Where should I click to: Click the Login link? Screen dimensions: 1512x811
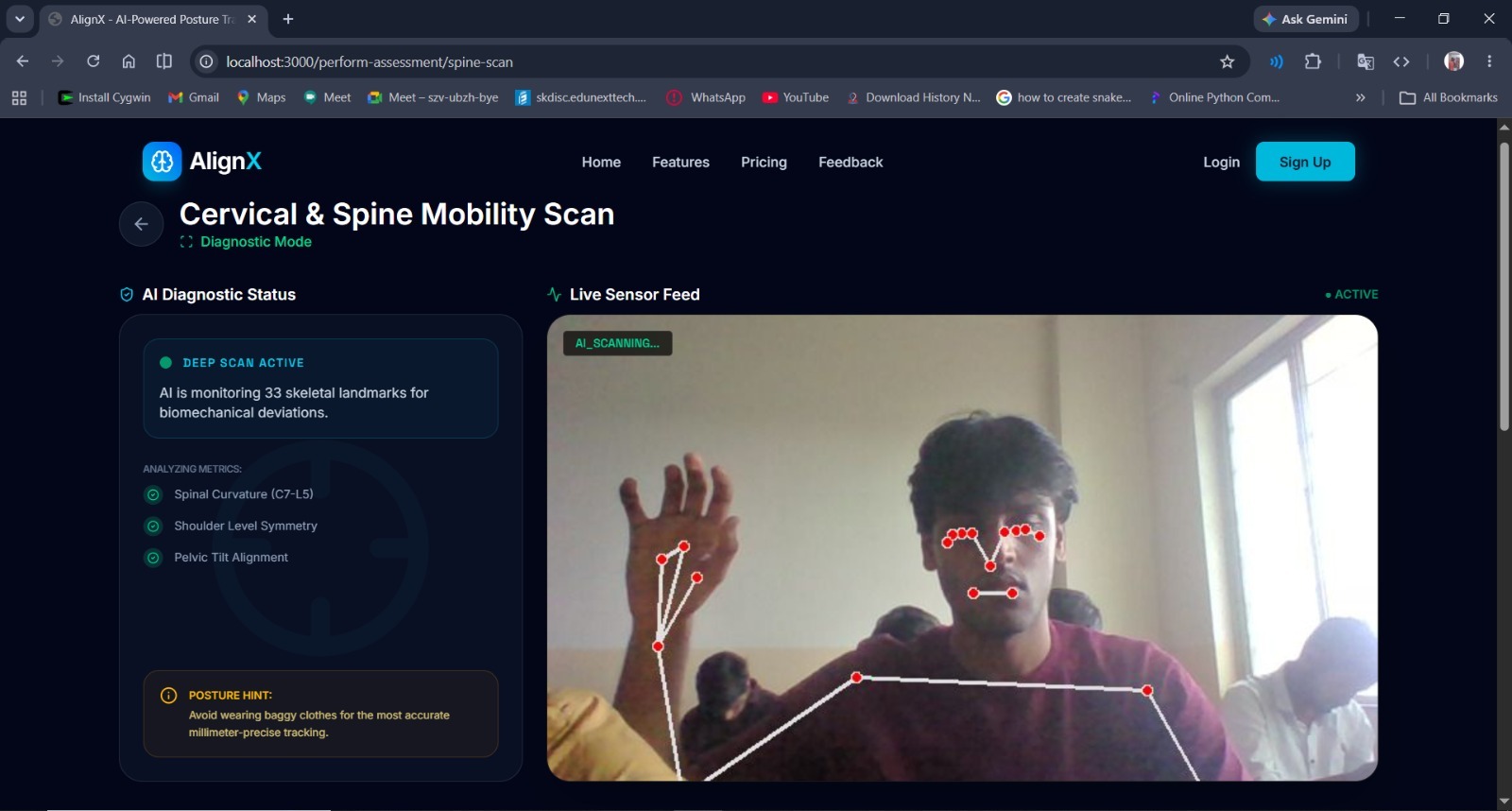[x=1221, y=162]
